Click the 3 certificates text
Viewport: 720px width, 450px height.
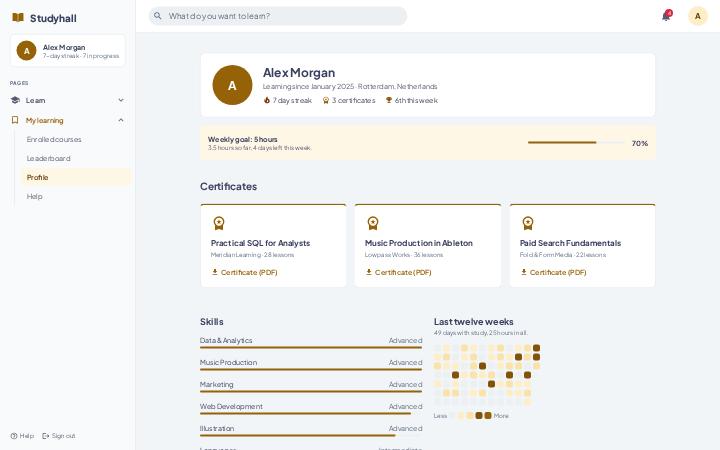[354, 100]
